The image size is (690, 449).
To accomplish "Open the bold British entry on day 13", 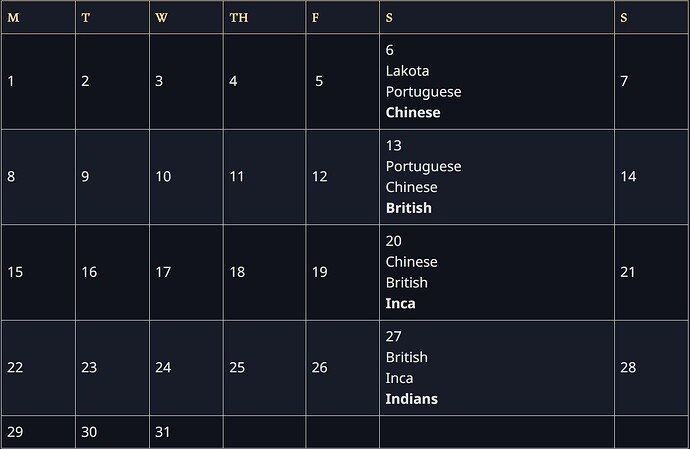I will (x=409, y=208).
